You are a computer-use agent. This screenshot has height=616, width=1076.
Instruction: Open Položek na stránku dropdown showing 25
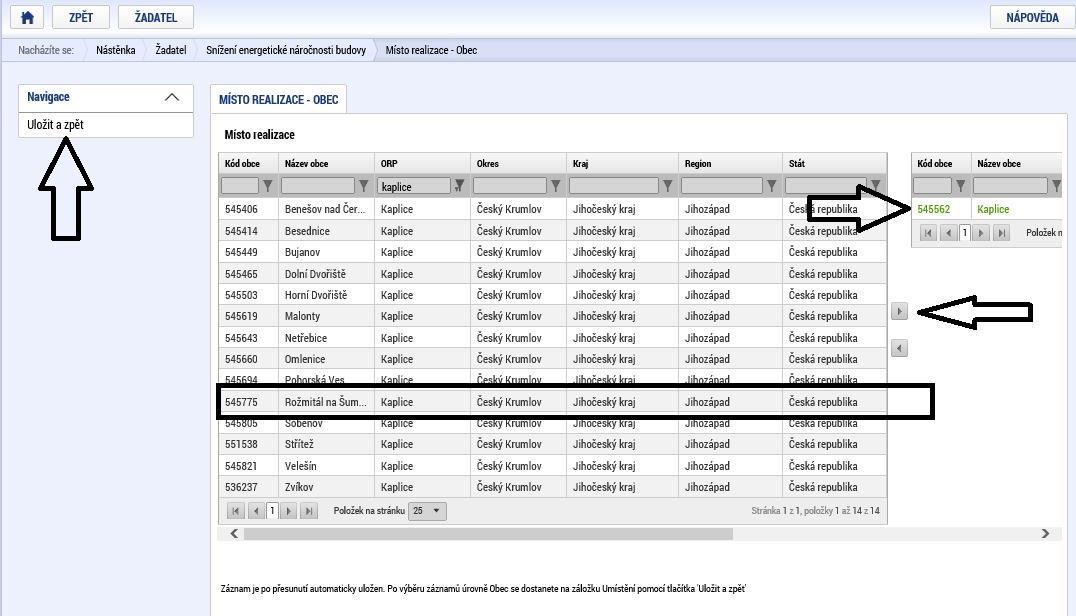pyautogui.click(x=427, y=511)
